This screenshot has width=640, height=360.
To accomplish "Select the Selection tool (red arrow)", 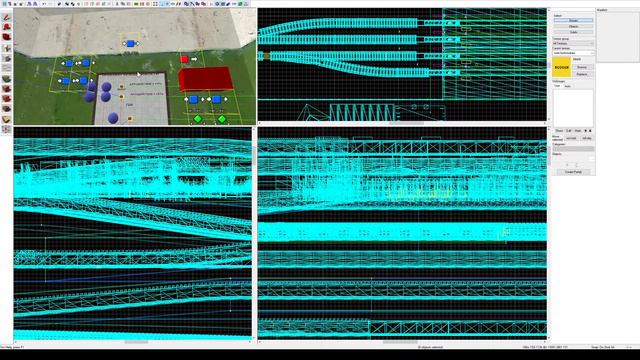I will click(x=7, y=17).
